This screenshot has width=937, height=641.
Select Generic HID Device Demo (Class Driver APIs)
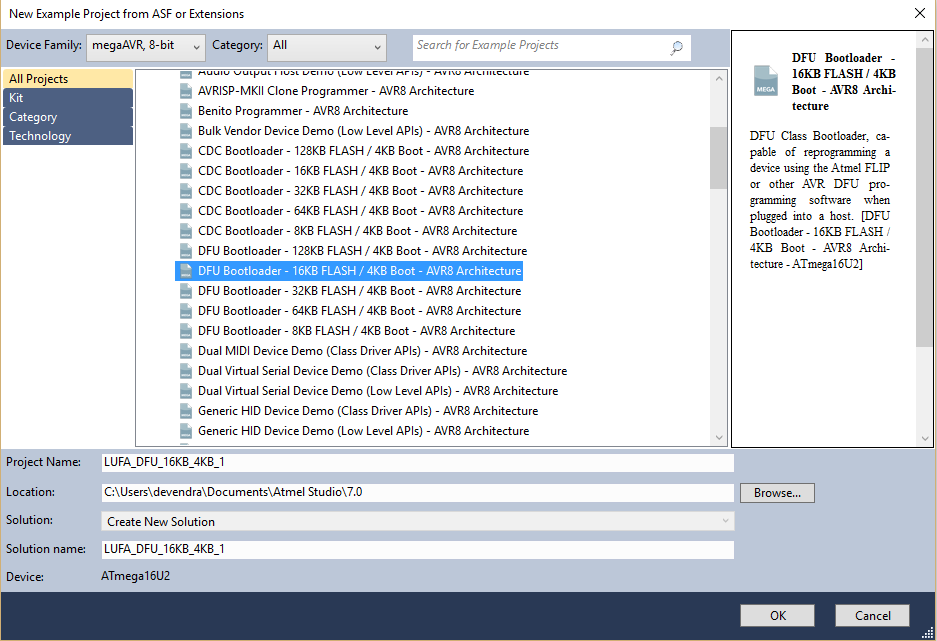click(x=368, y=412)
